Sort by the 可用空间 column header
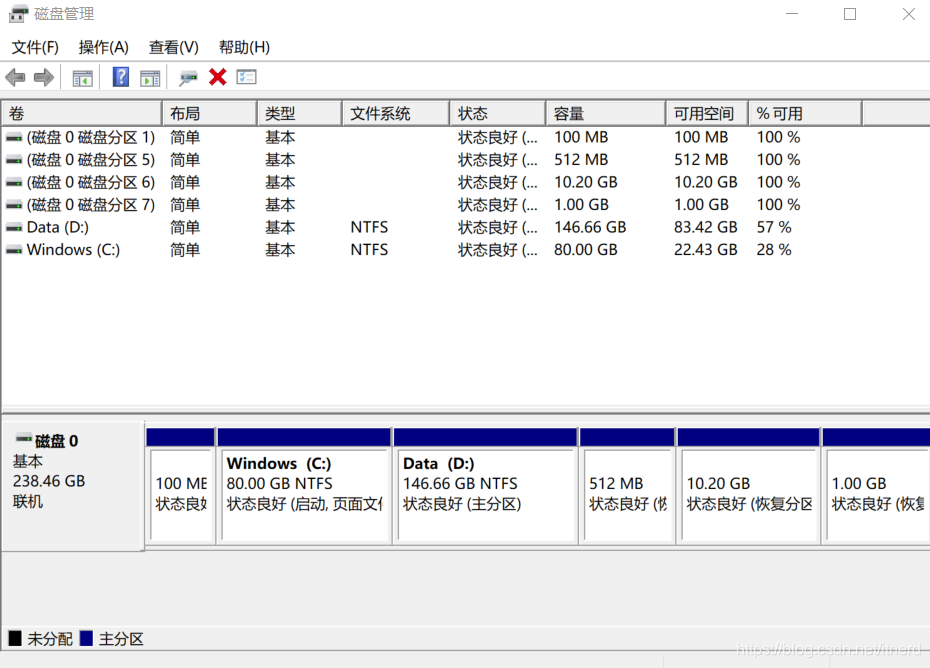Image resolution: width=930 pixels, height=668 pixels. click(x=707, y=113)
